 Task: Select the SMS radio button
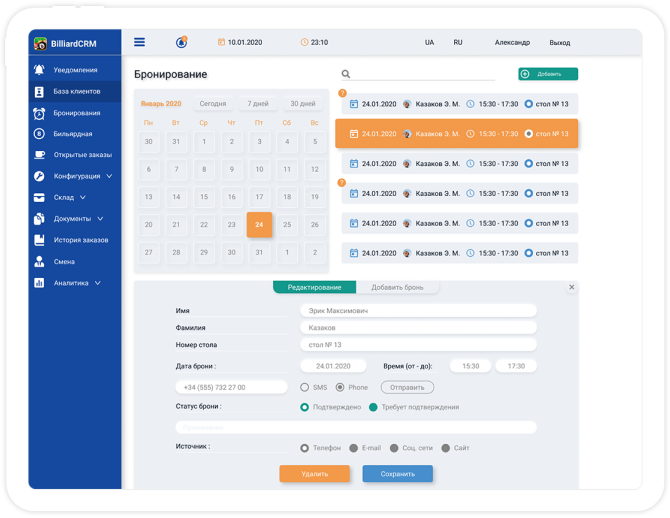pyautogui.click(x=305, y=387)
